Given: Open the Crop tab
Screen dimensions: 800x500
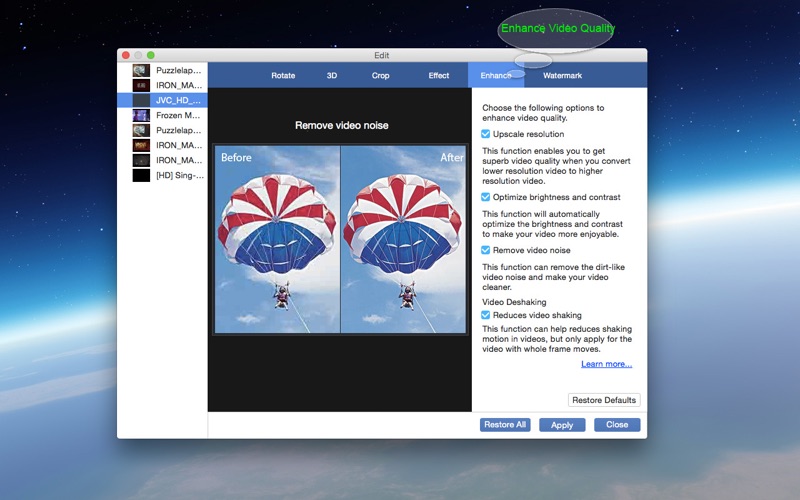Looking at the screenshot, I should [381, 76].
